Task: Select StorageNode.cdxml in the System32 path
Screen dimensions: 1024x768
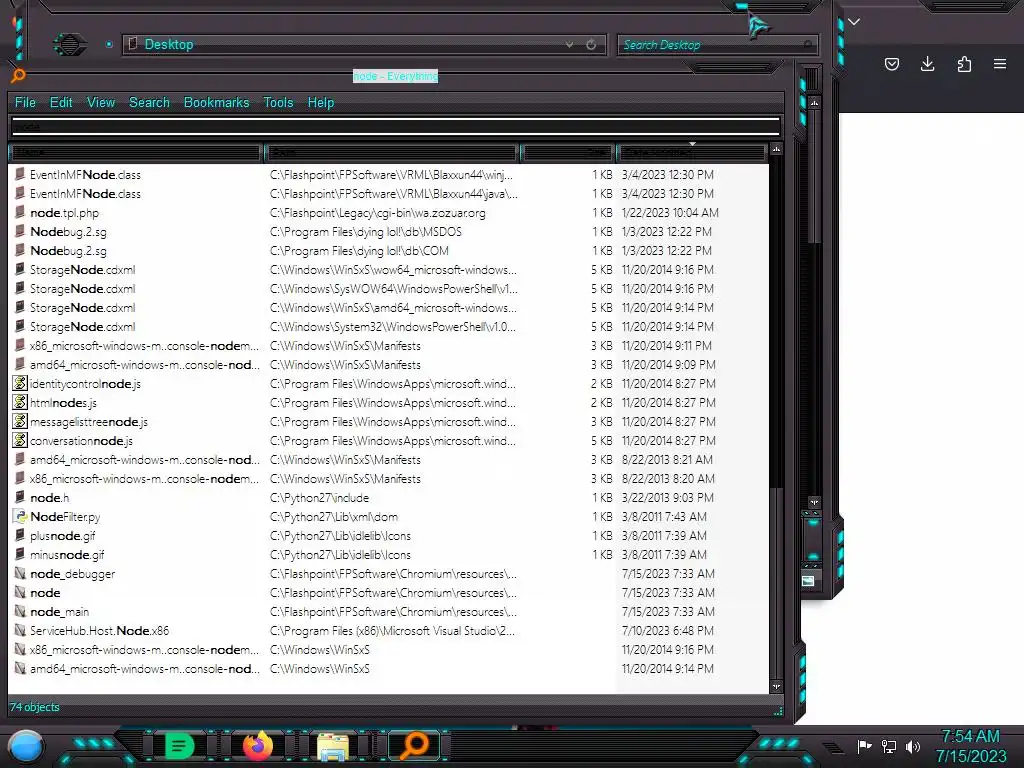Action: (82, 327)
